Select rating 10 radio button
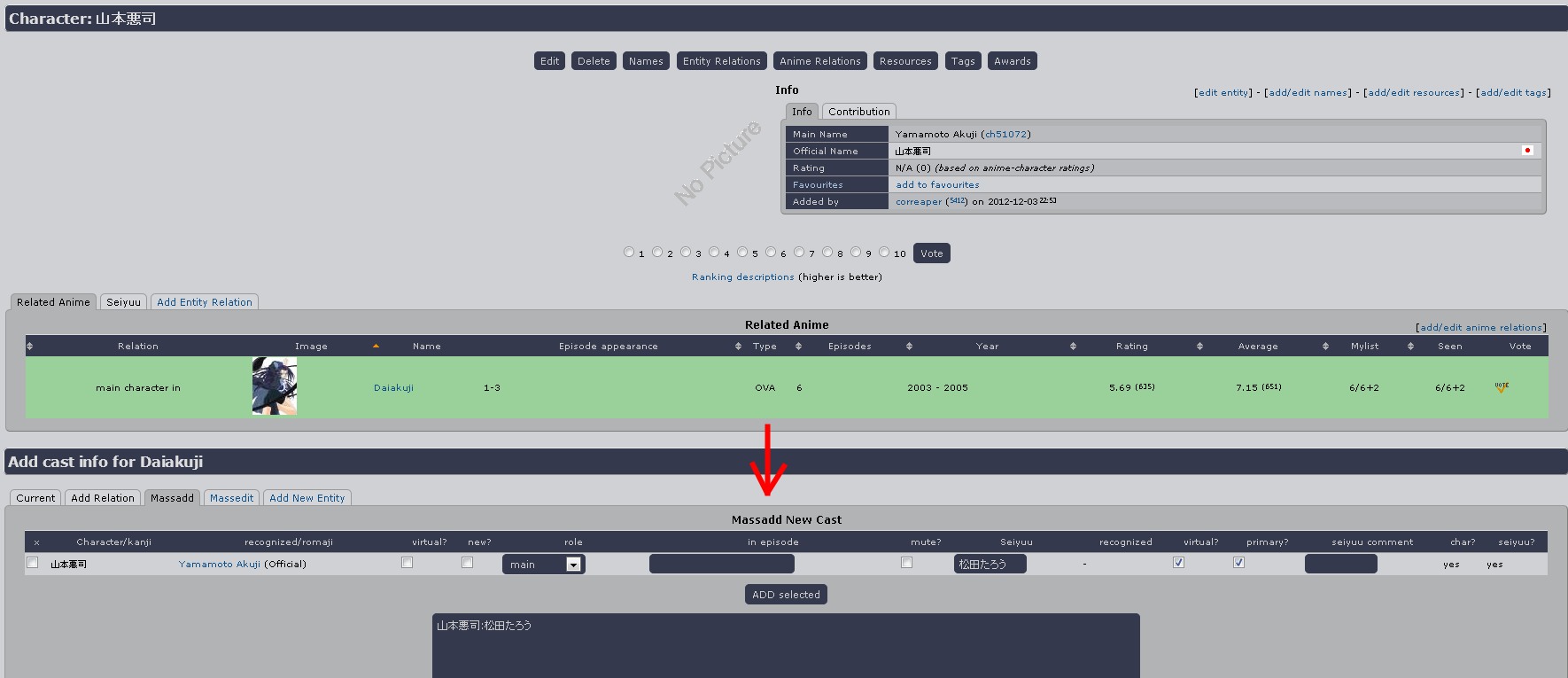The image size is (1568, 678). point(884,253)
